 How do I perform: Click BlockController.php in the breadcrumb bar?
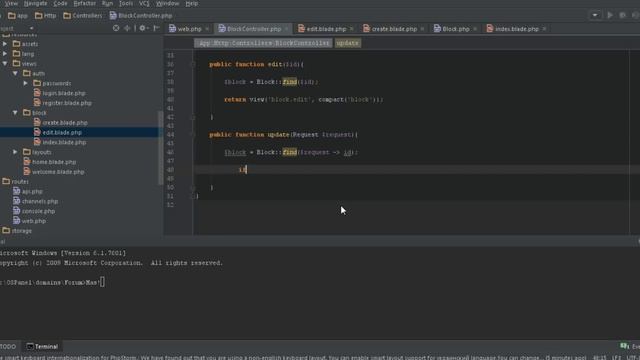tap(141, 16)
